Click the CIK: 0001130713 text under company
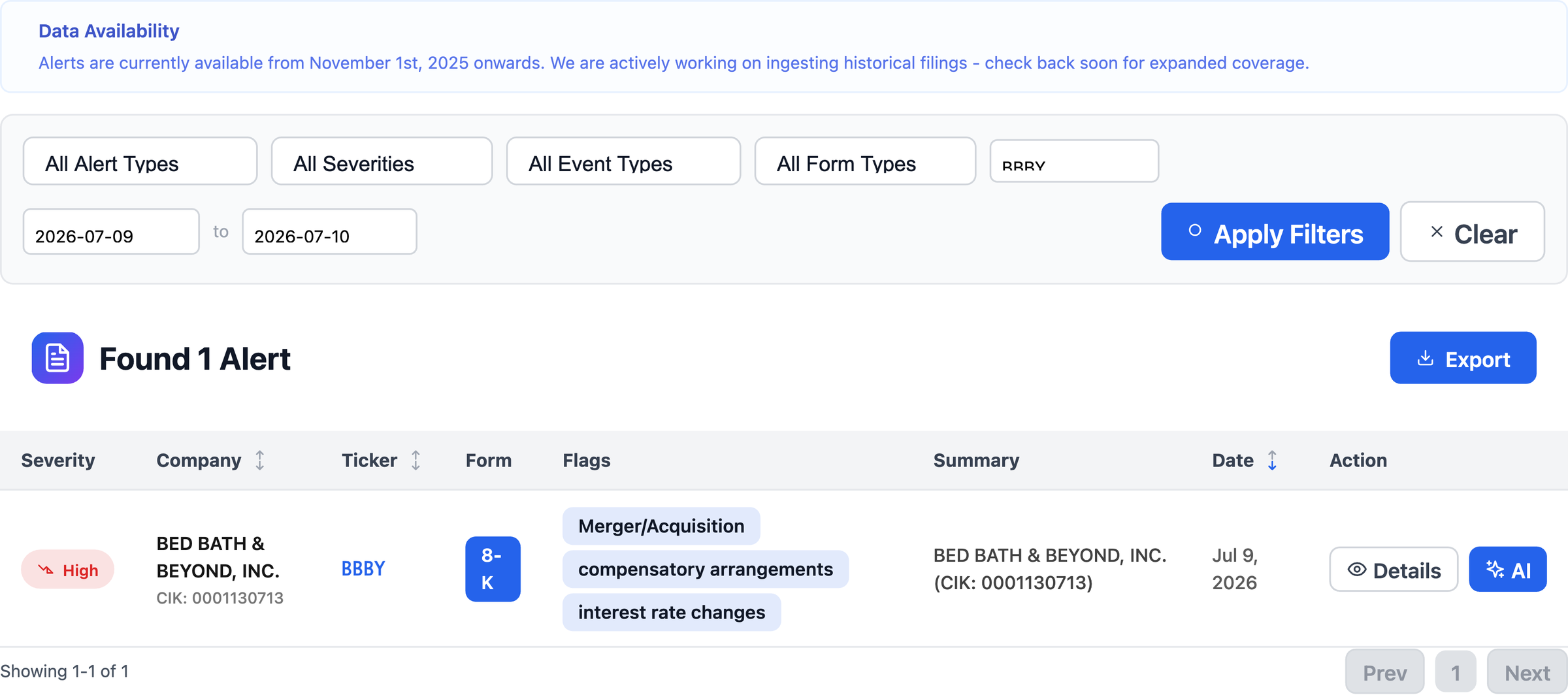This screenshot has height=695, width=1568. [x=220, y=598]
